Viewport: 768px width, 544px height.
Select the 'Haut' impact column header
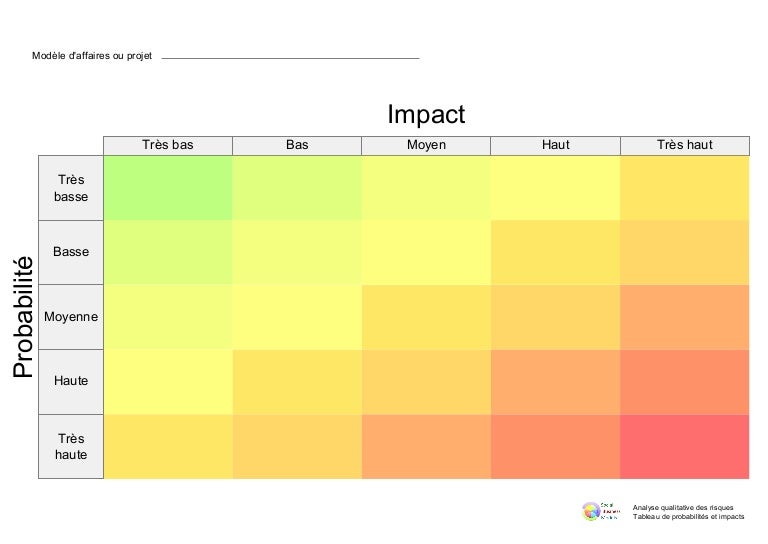click(555, 145)
